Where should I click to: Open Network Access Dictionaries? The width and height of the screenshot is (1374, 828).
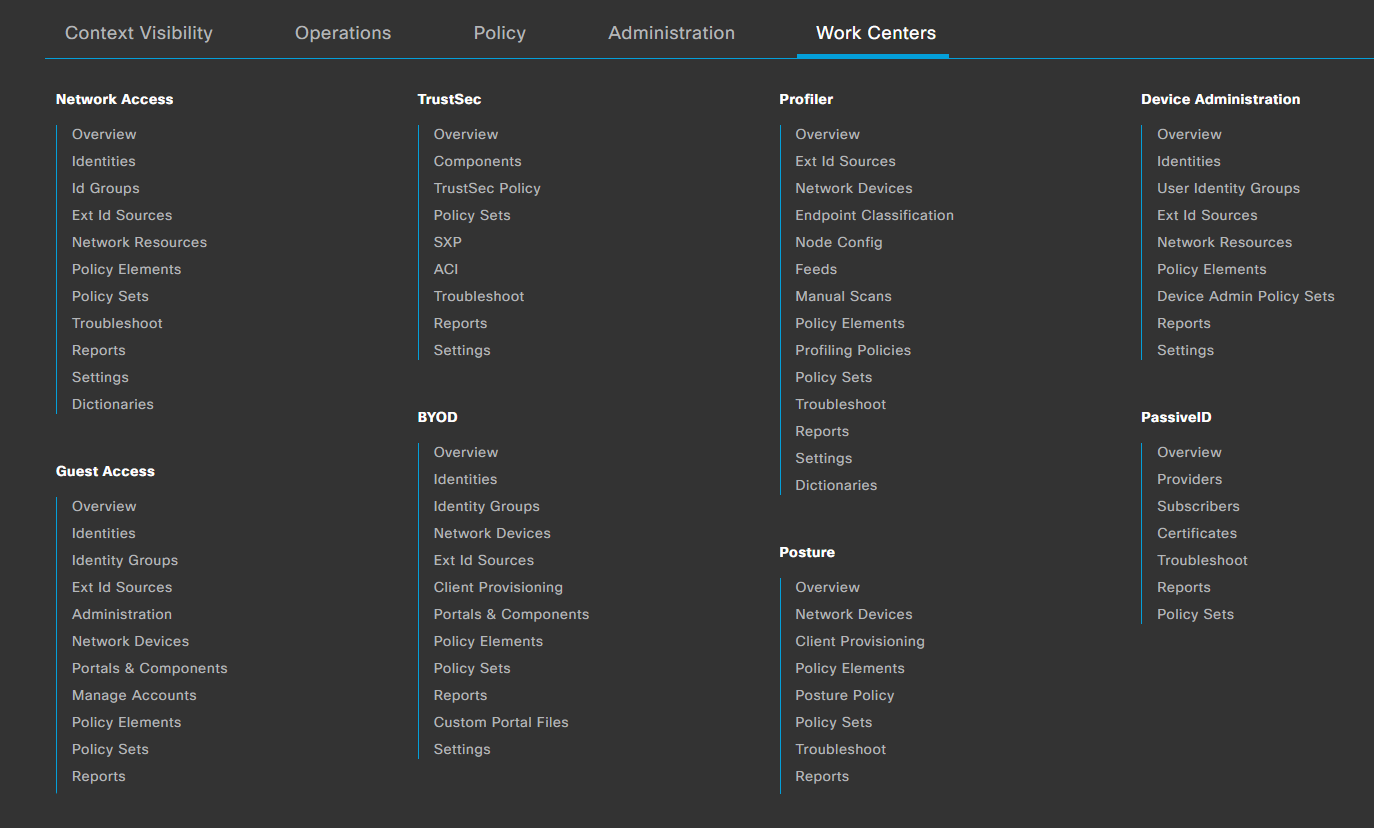113,404
